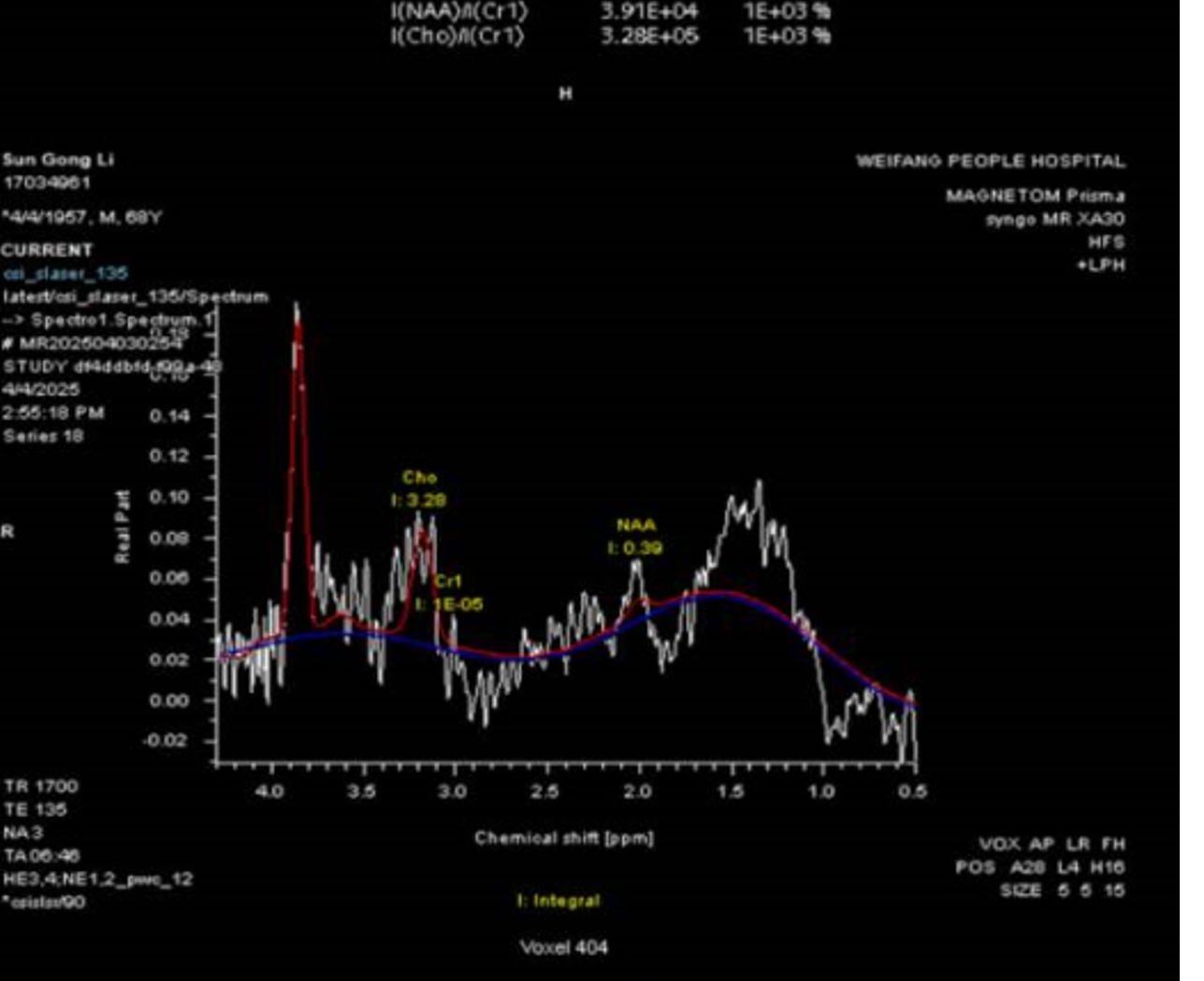
Task: Select the NAA peak annotation
Action: coord(635,526)
